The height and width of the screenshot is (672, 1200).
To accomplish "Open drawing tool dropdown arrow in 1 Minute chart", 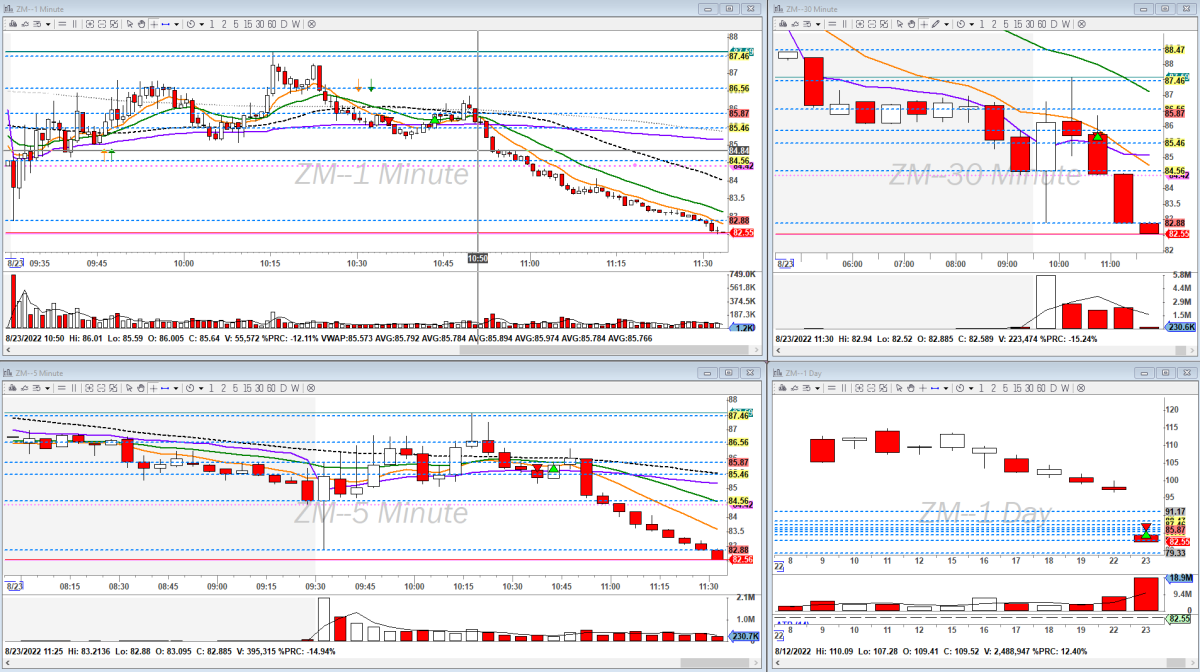I will click(177, 24).
